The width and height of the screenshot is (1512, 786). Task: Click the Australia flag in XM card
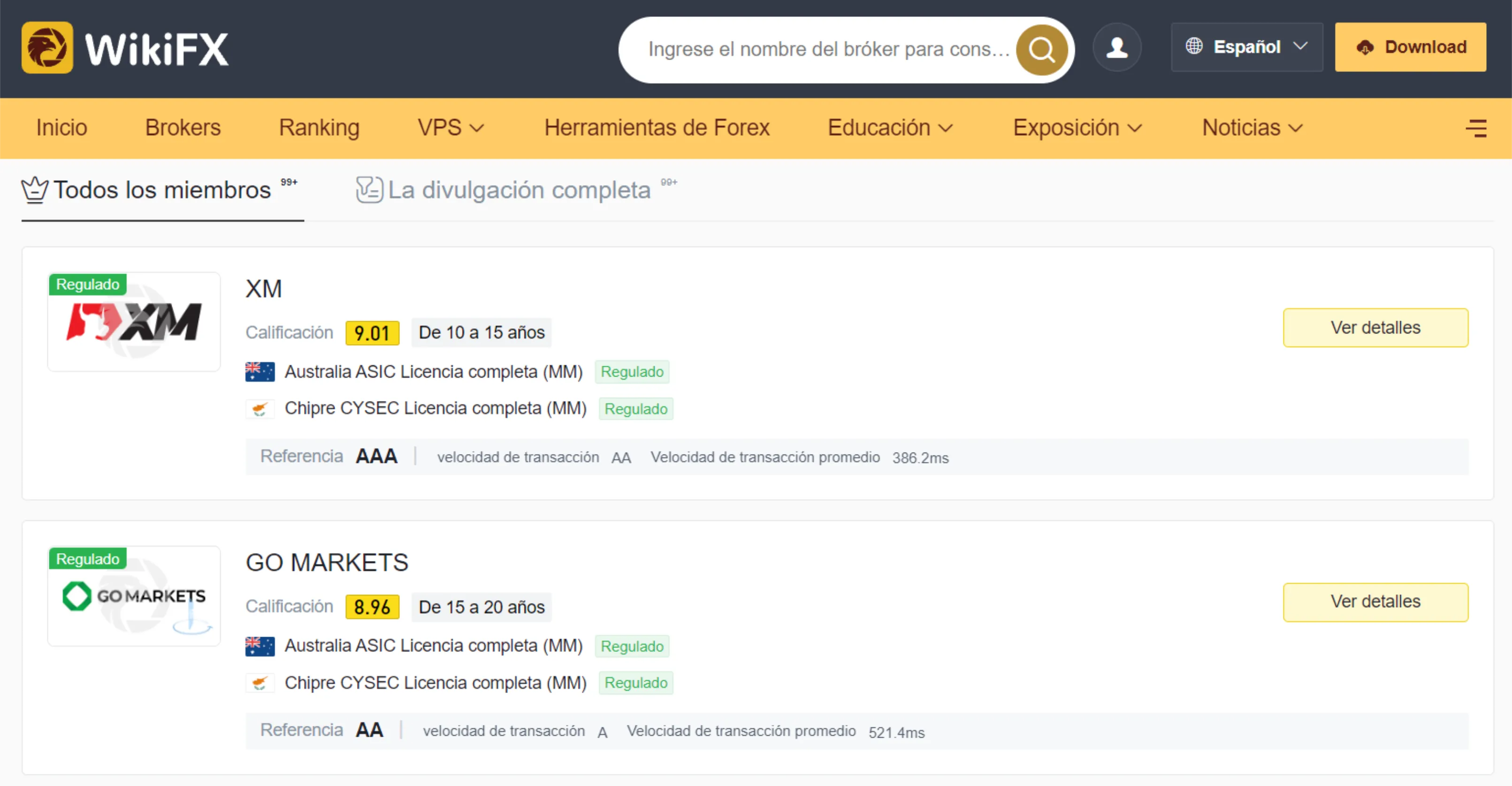tap(260, 372)
